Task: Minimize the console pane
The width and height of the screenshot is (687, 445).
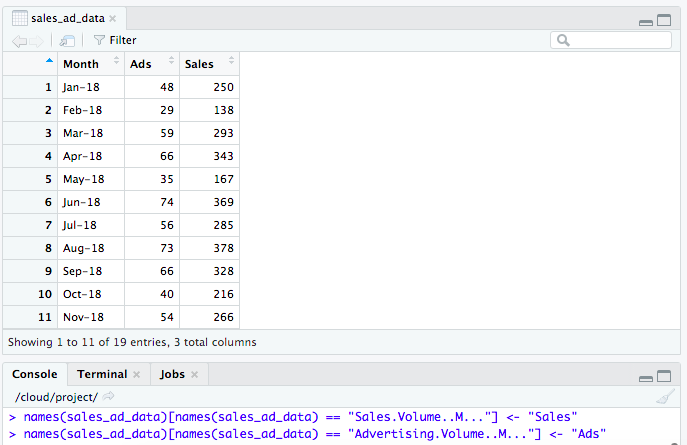Action: (647, 376)
